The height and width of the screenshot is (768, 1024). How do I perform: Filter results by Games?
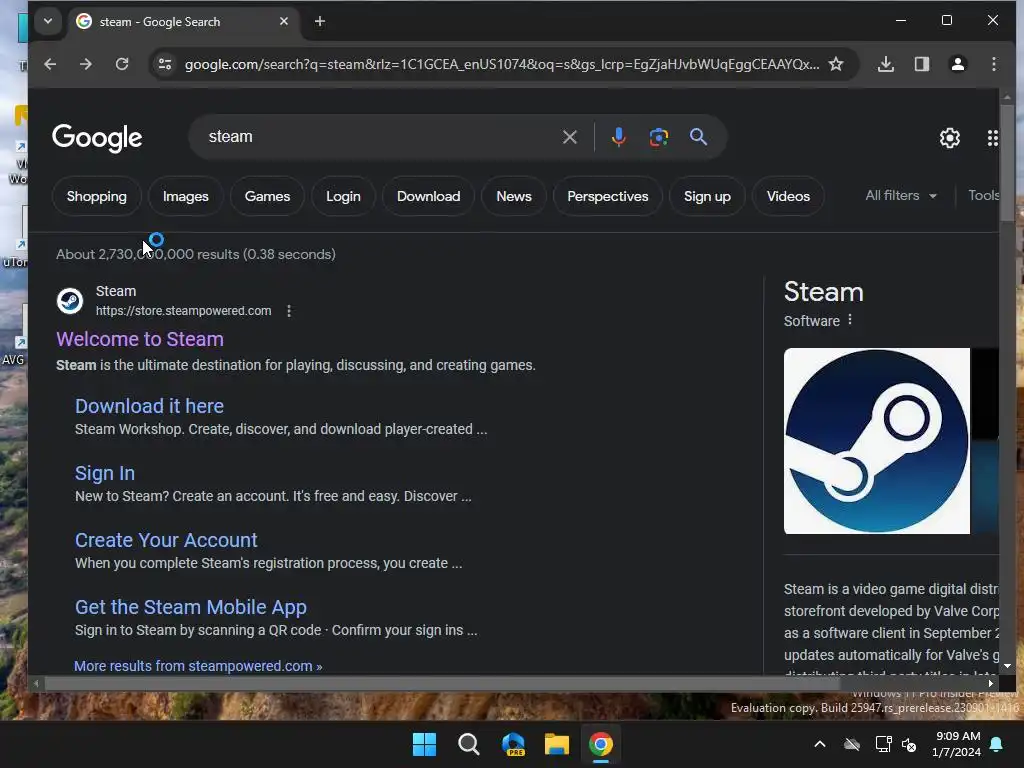click(267, 197)
